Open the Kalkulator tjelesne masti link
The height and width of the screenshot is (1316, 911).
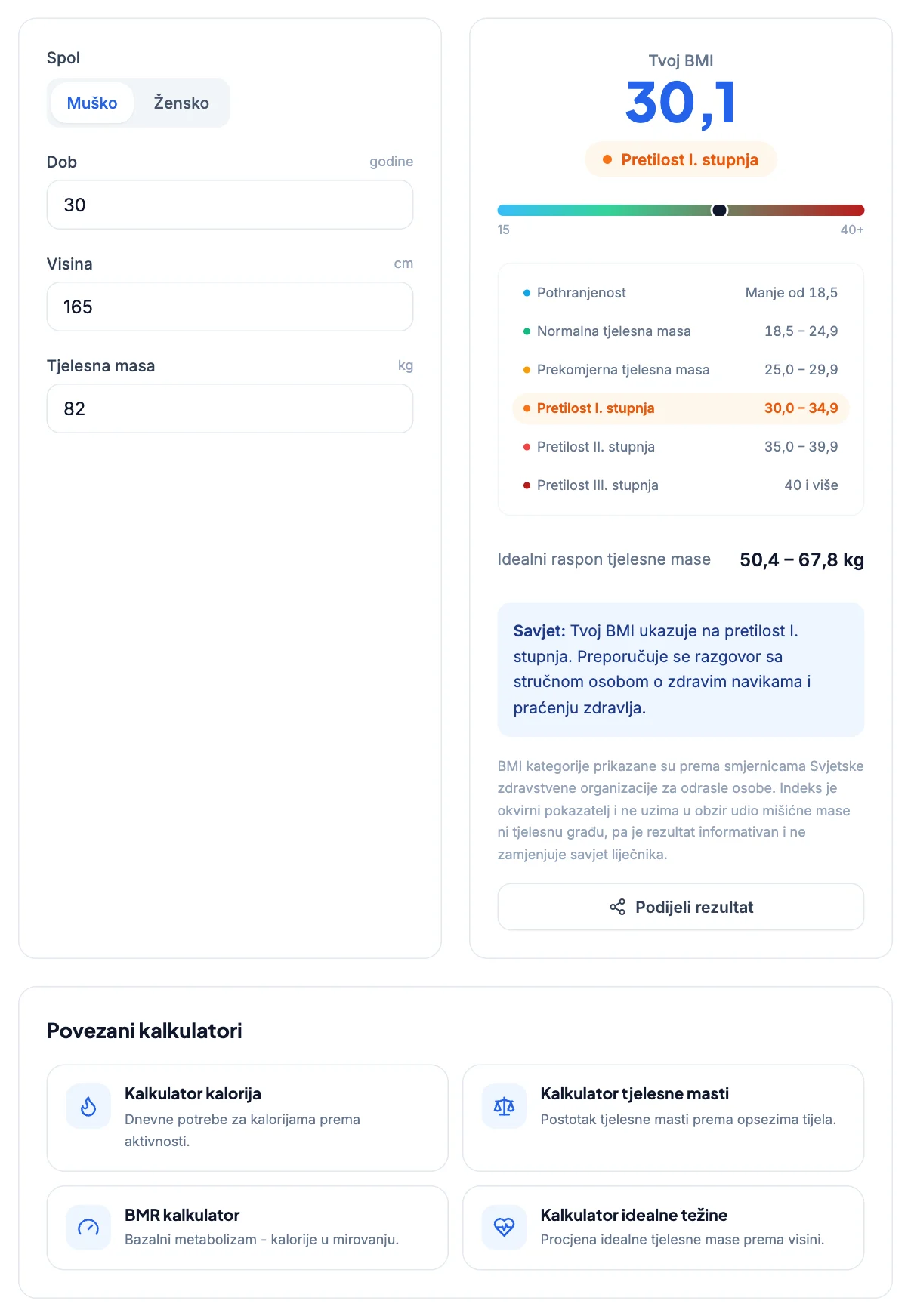tap(663, 1117)
